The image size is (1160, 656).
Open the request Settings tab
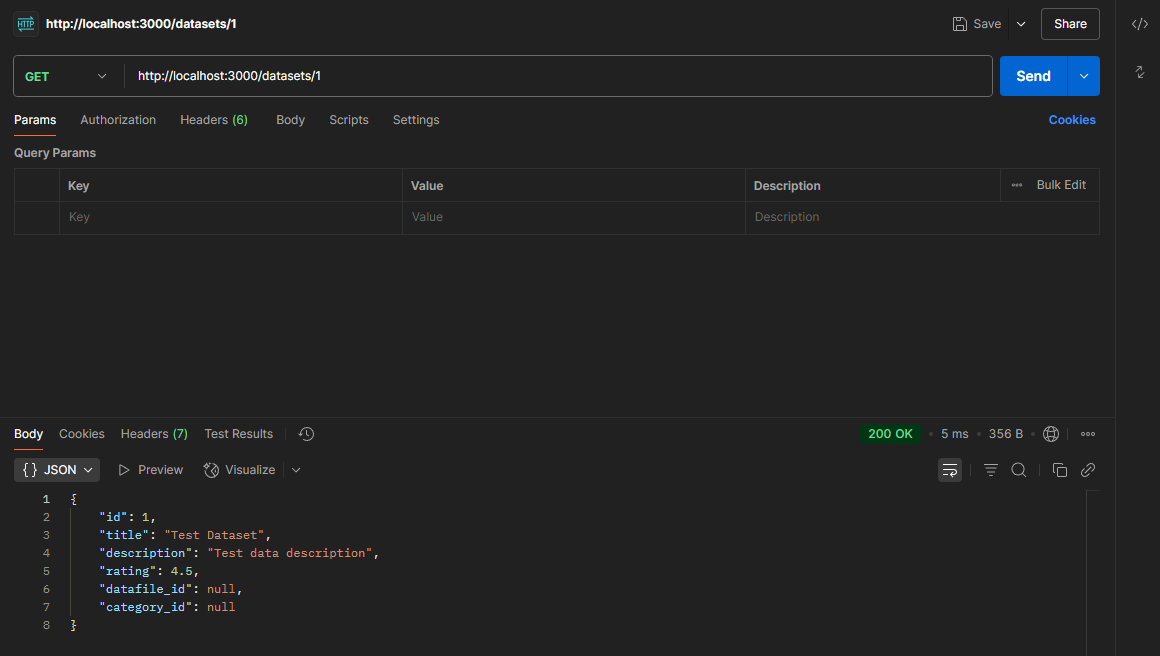[416, 120]
